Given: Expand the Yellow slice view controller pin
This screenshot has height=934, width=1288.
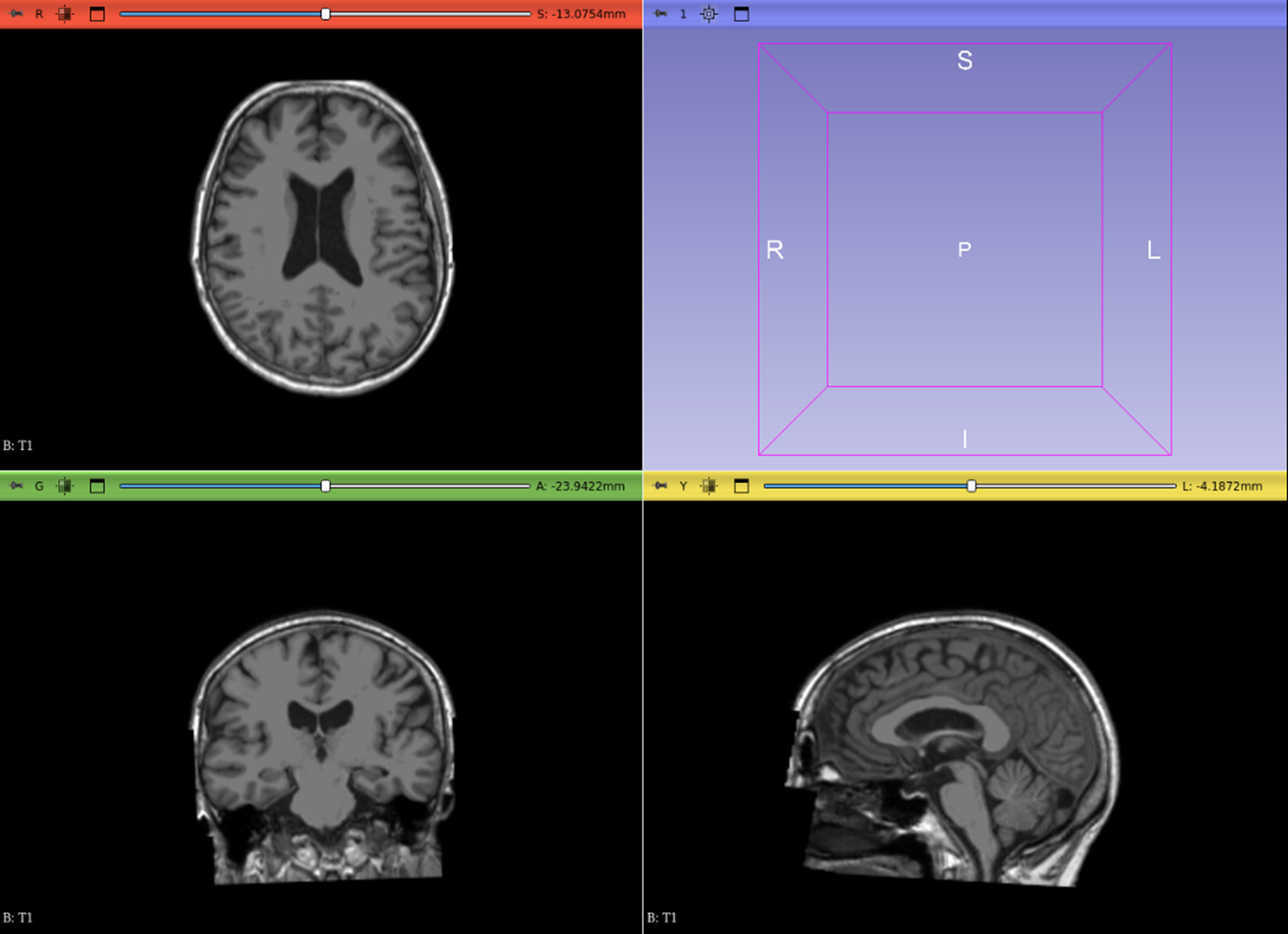Looking at the screenshot, I should tap(660, 486).
